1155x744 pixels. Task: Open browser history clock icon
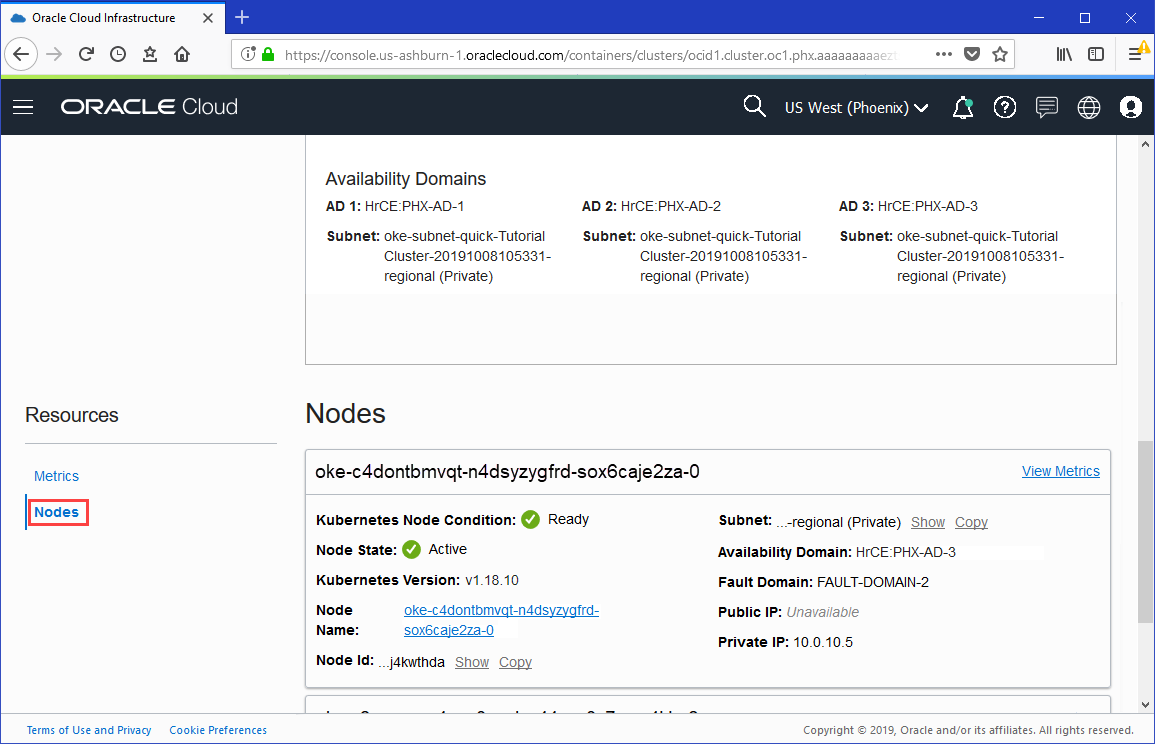[118, 54]
